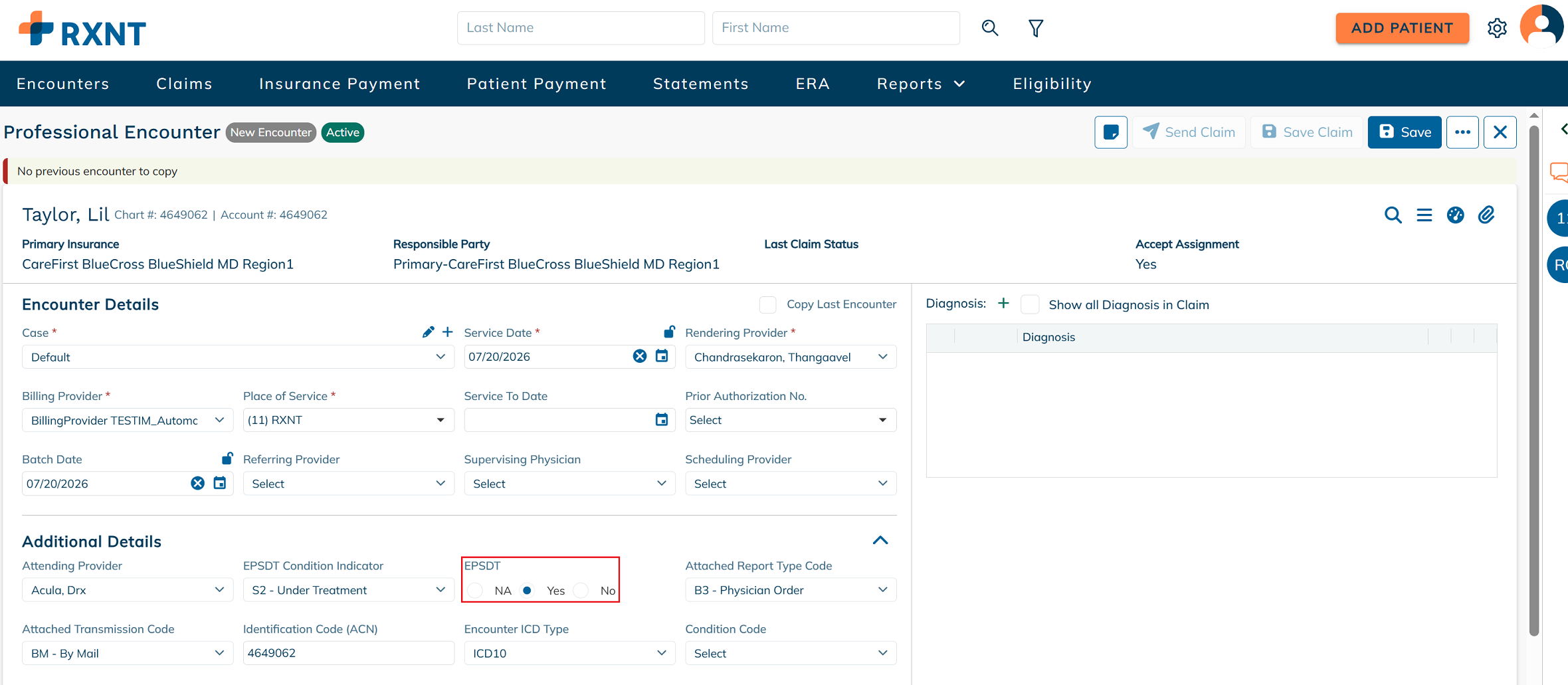This screenshot has height=685, width=1568.
Task: Open the Referring Provider dropdown
Action: (x=349, y=484)
